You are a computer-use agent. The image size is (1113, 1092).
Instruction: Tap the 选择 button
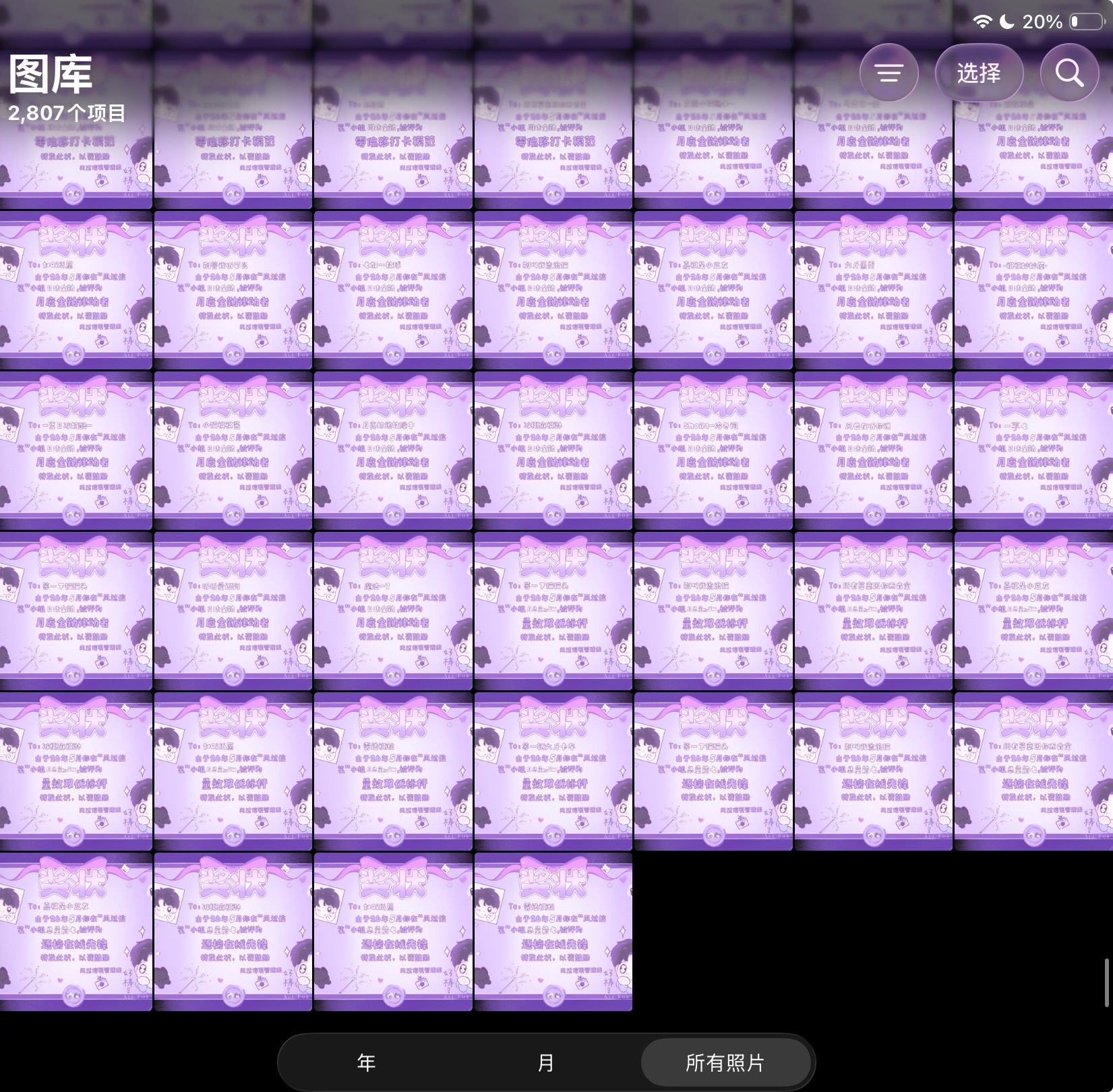pos(979,73)
